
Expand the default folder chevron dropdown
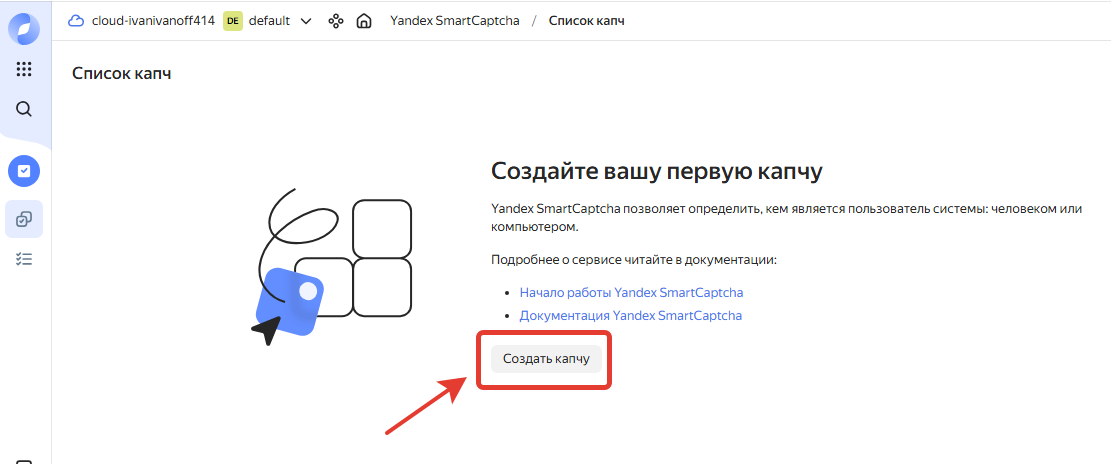tap(306, 21)
